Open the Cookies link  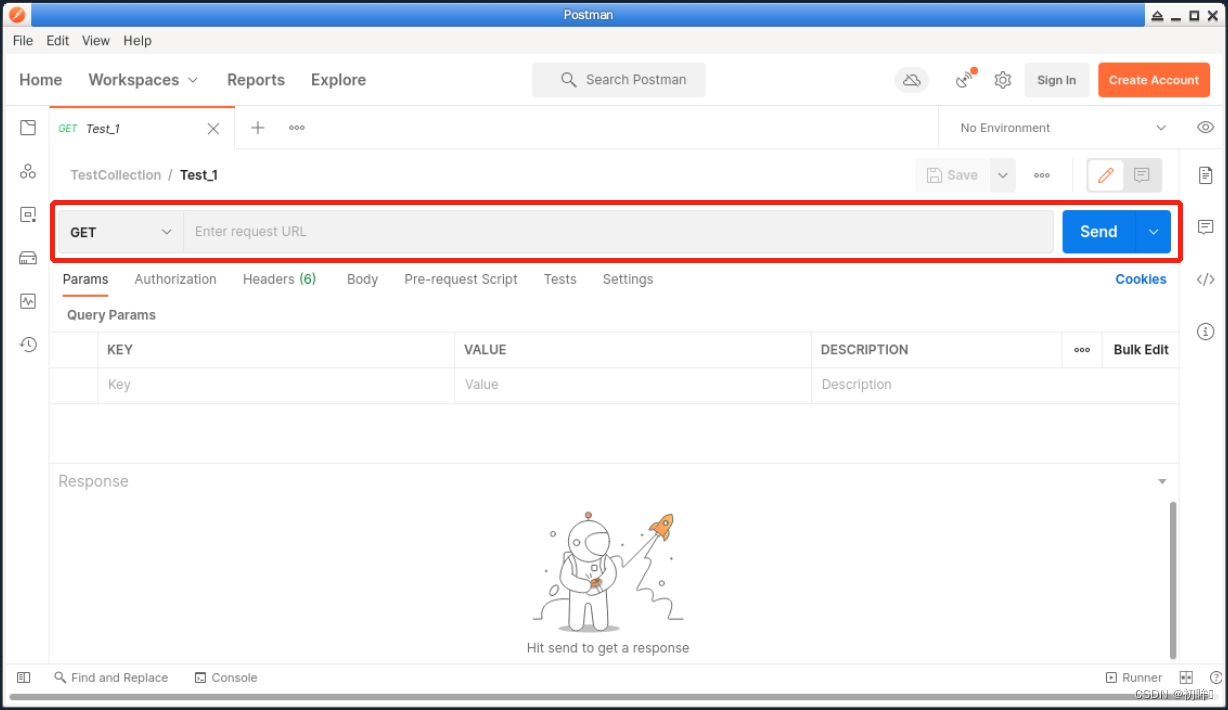point(1141,279)
